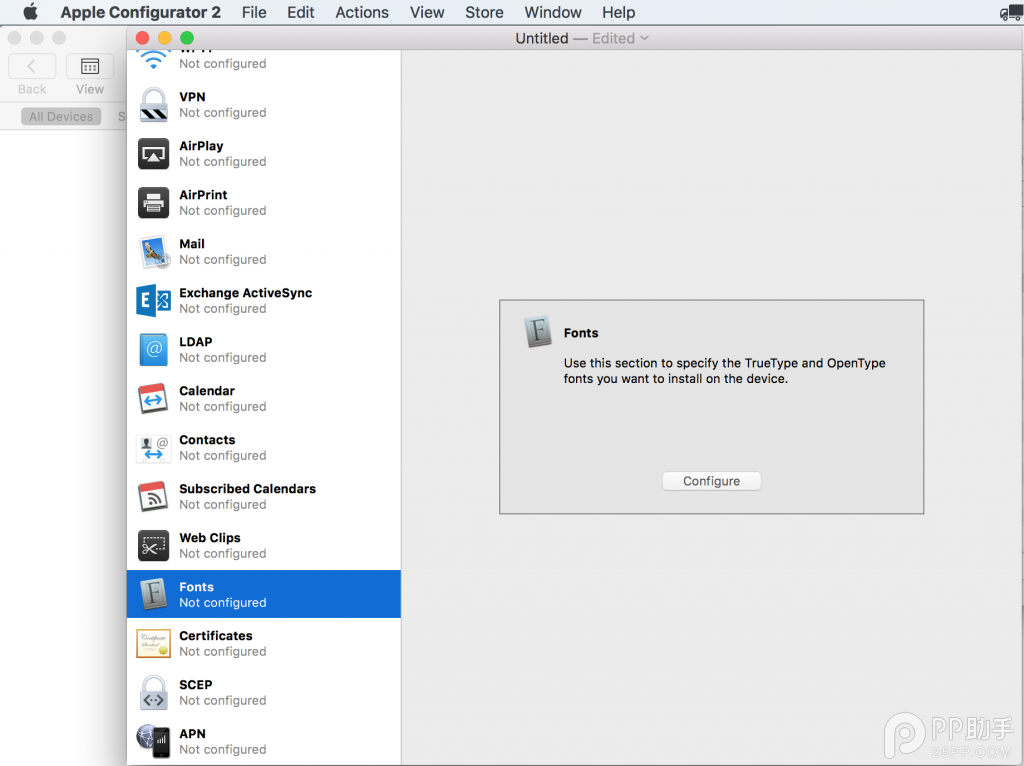The width and height of the screenshot is (1024, 766).
Task: Select the Web Clips scissors icon
Action: coord(153,546)
